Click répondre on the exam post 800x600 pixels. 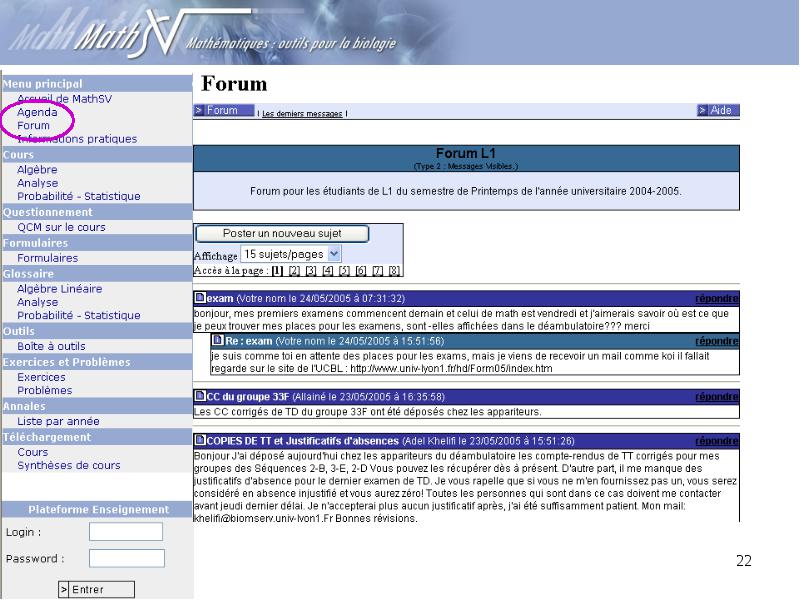pyautogui.click(x=716, y=298)
